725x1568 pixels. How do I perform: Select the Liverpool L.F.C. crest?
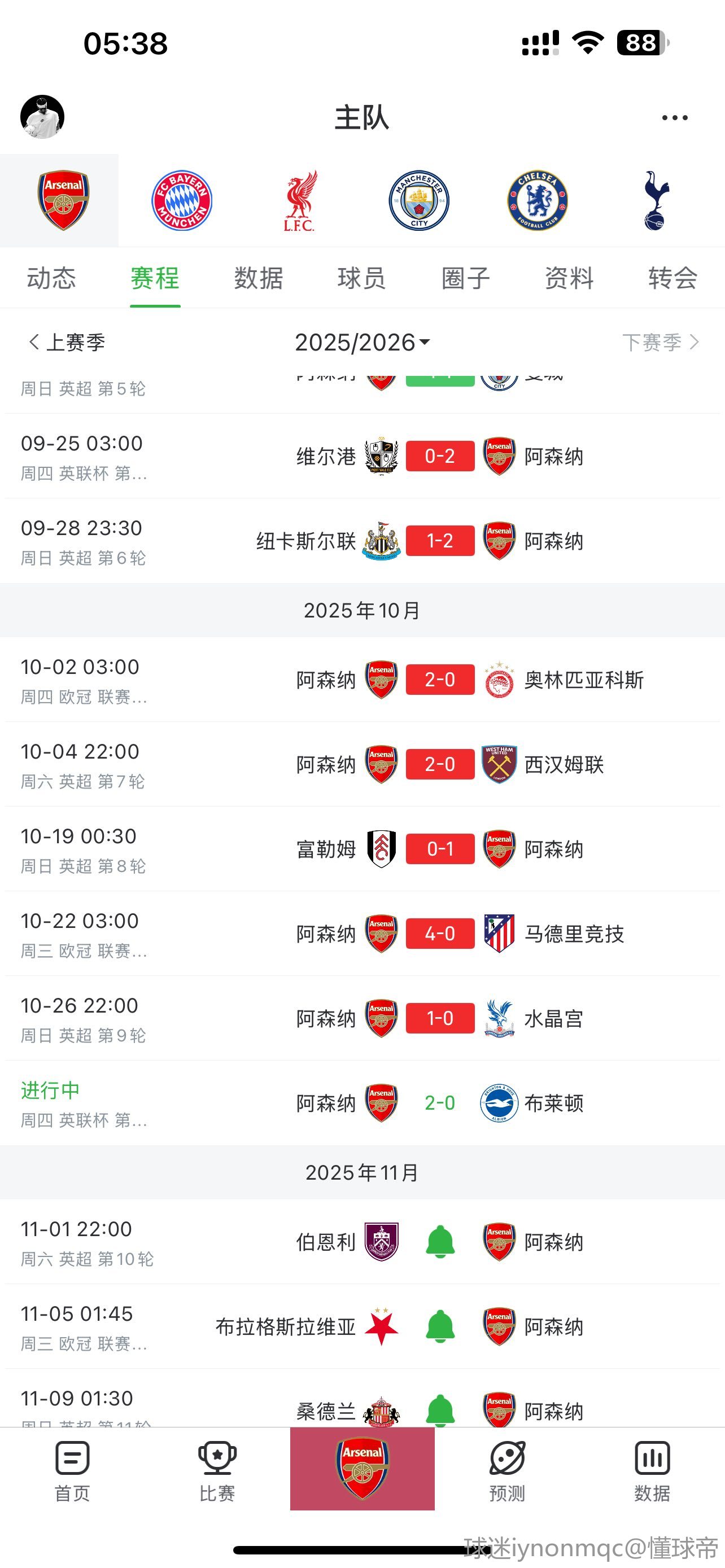(x=299, y=200)
